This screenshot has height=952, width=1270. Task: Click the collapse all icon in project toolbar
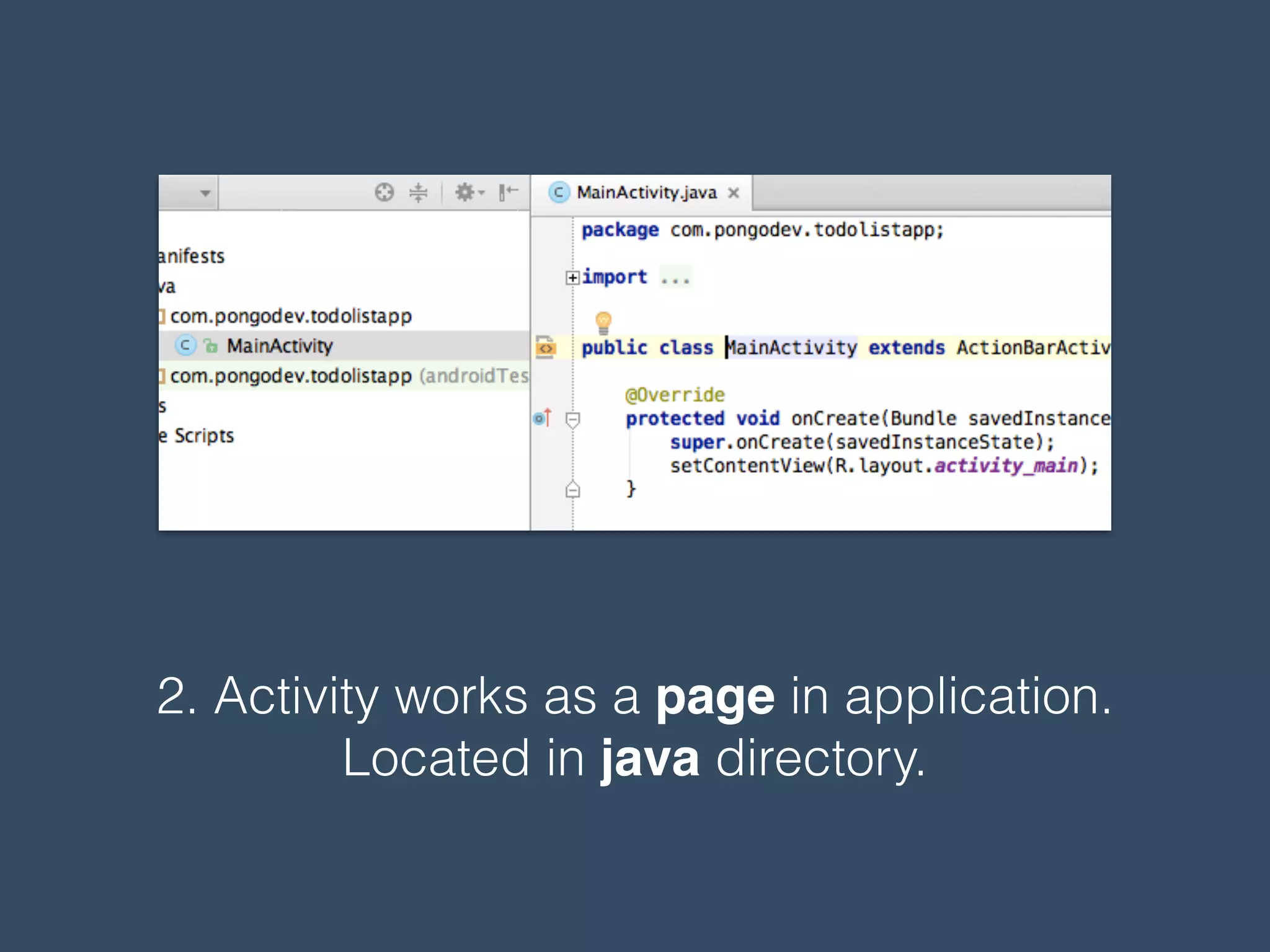tap(419, 192)
